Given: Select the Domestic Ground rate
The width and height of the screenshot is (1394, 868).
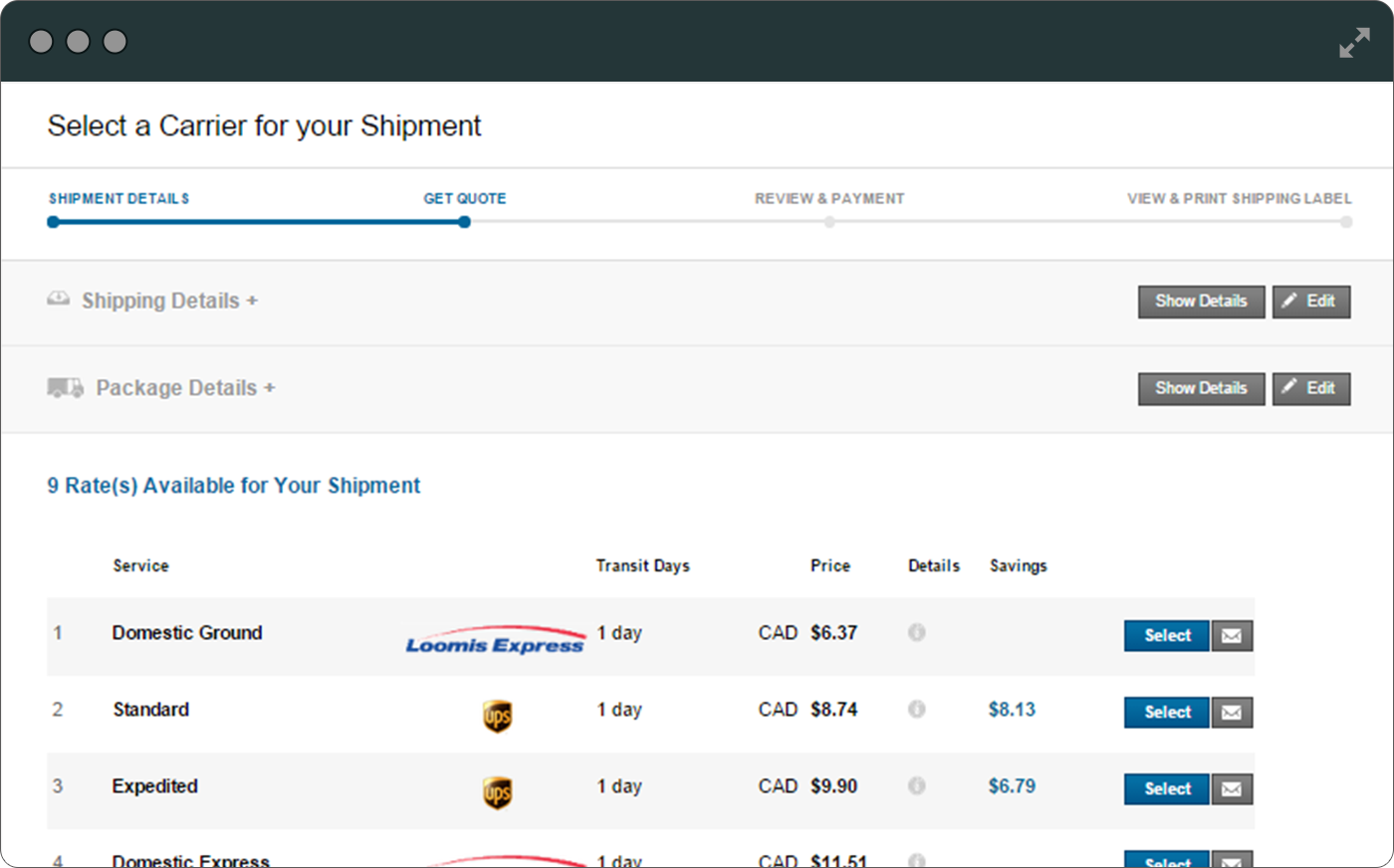Looking at the screenshot, I should pyautogui.click(x=1167, y=636).
